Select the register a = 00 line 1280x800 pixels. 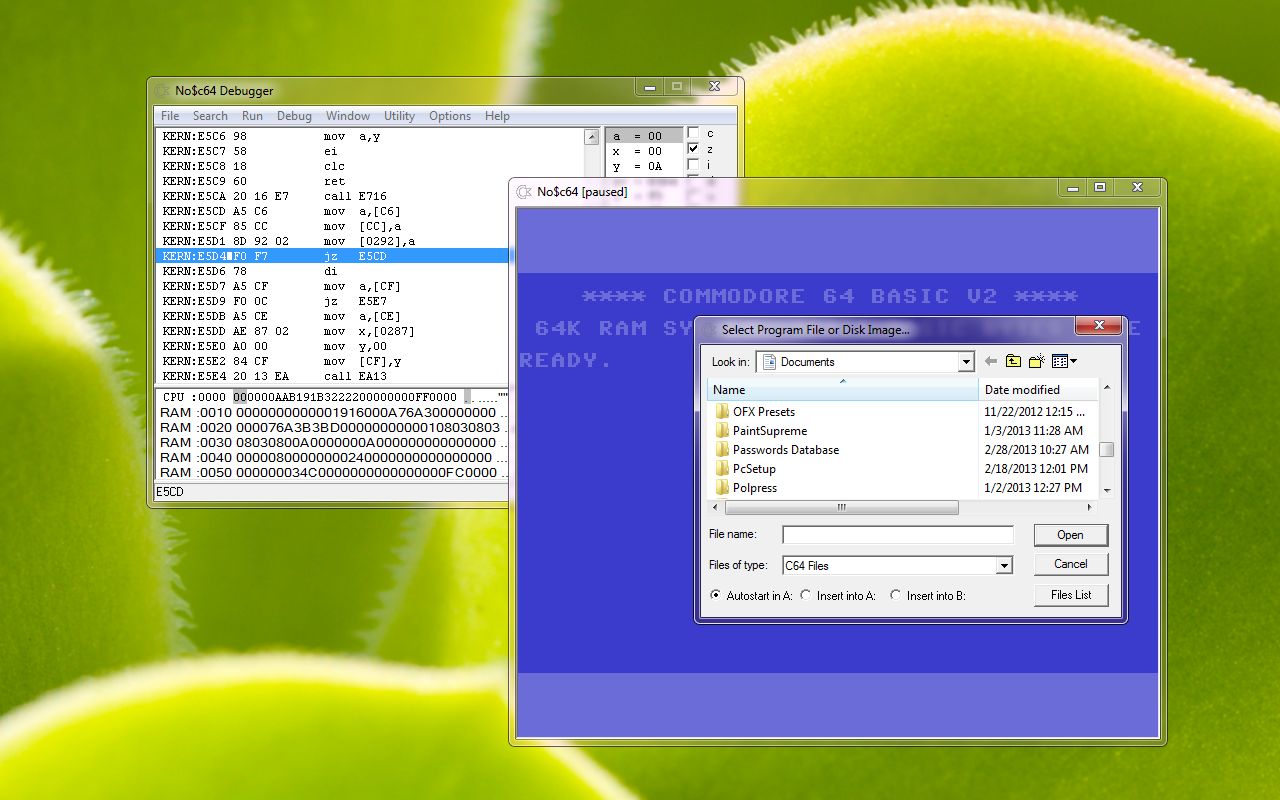[x=643, y=136]
